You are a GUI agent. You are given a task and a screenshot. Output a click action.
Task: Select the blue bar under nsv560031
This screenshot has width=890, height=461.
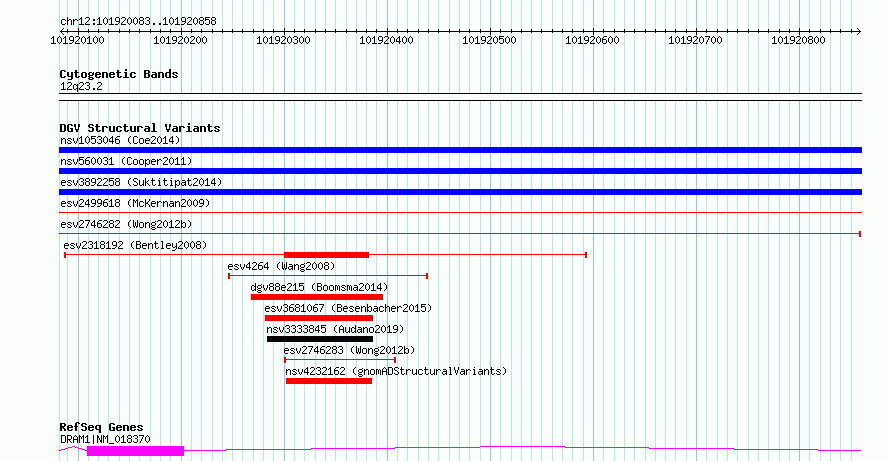click(460, 171)
